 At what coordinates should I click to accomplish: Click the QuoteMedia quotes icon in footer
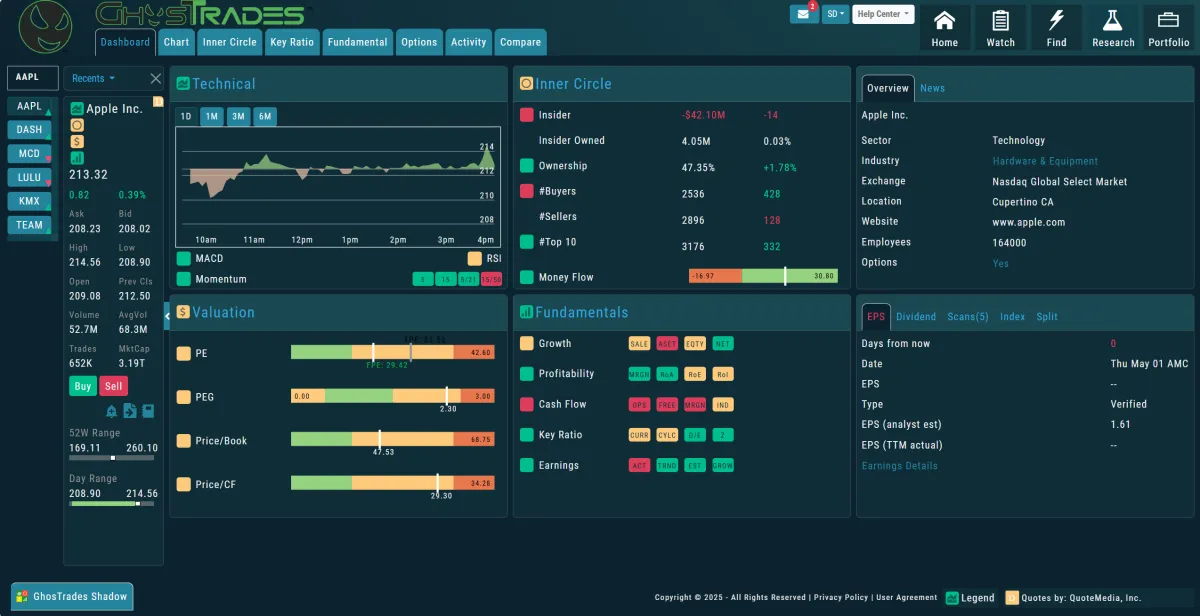[x=1012, y=598]
